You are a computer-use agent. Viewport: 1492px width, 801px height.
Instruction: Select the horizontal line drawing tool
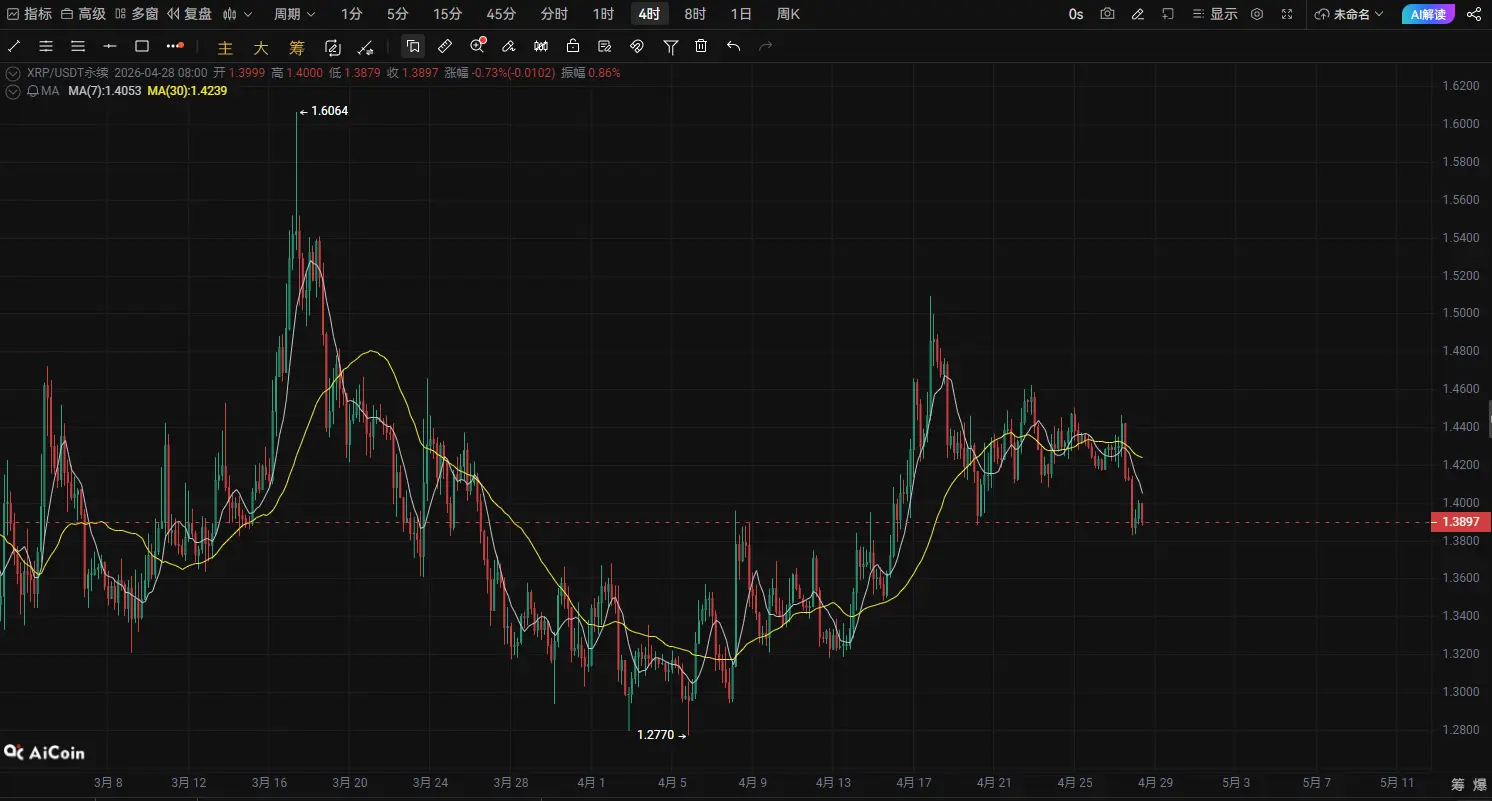coord(110,46)
